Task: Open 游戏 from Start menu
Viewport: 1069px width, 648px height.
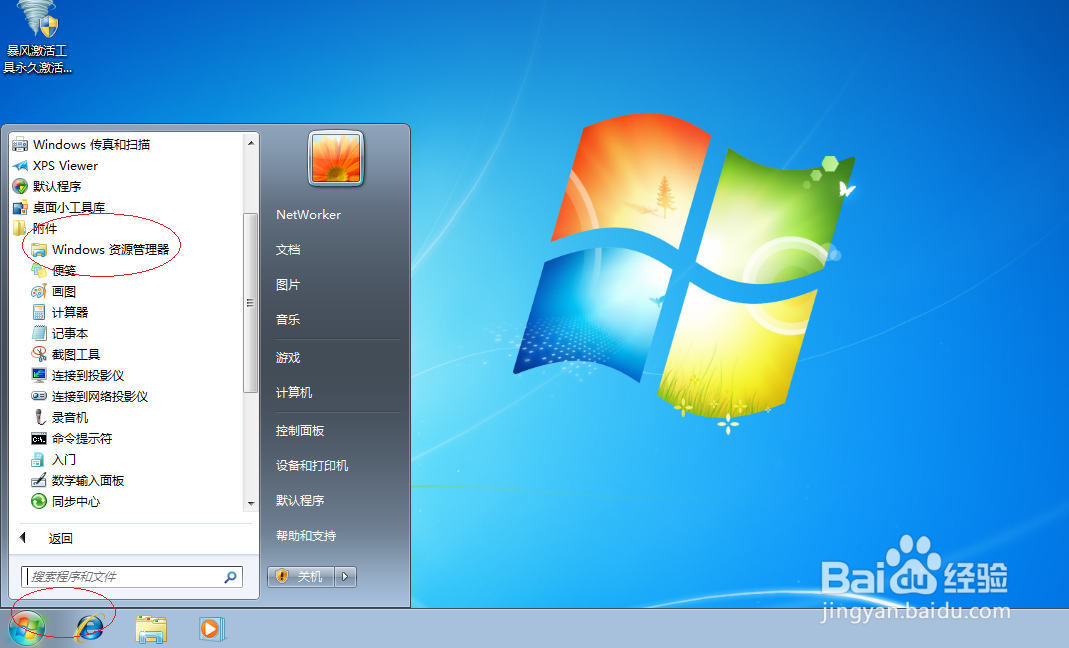Action: (288, 357)
